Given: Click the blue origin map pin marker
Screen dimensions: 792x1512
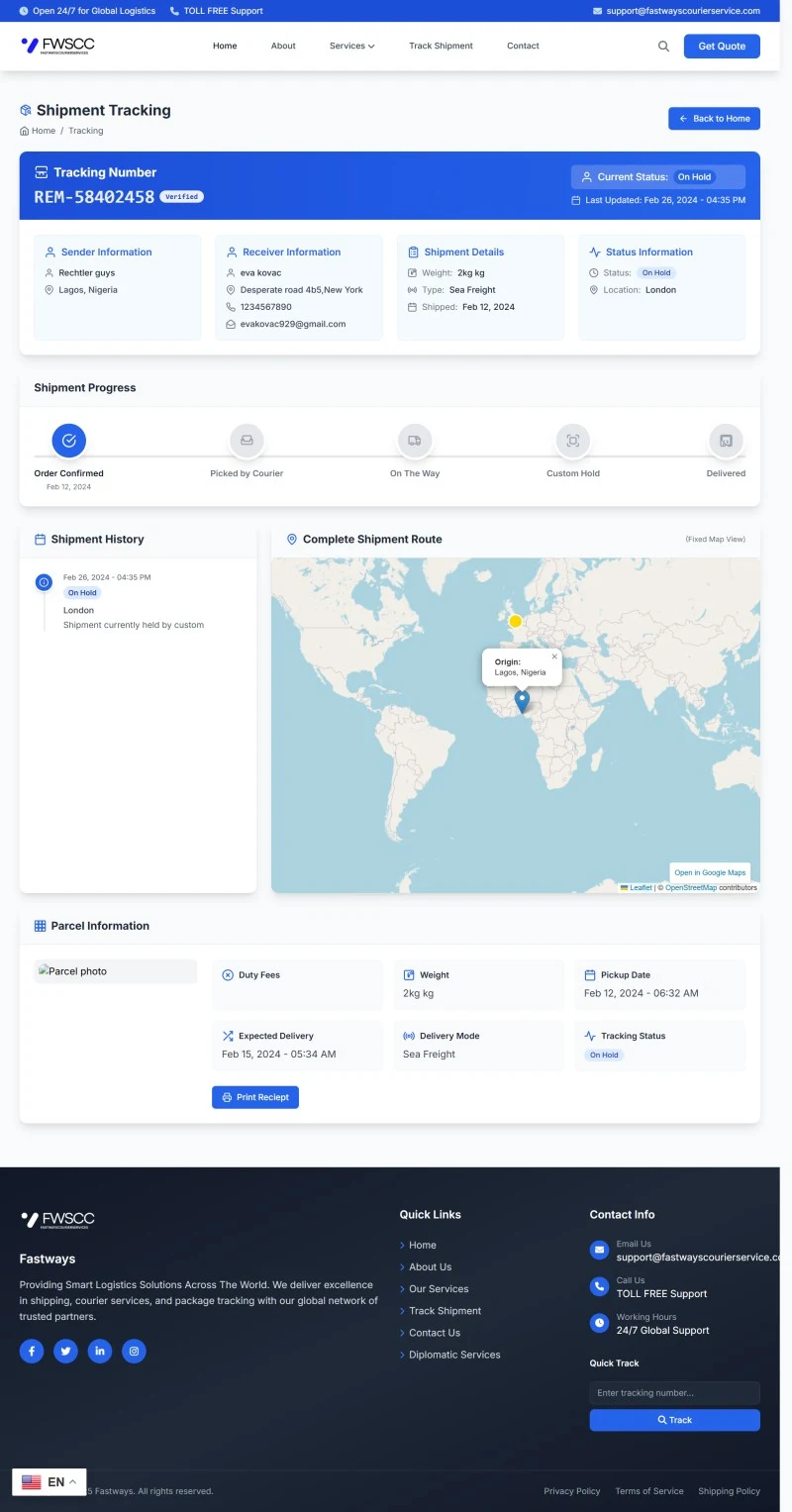Looking at the screenshot, I should coord(522,701).
